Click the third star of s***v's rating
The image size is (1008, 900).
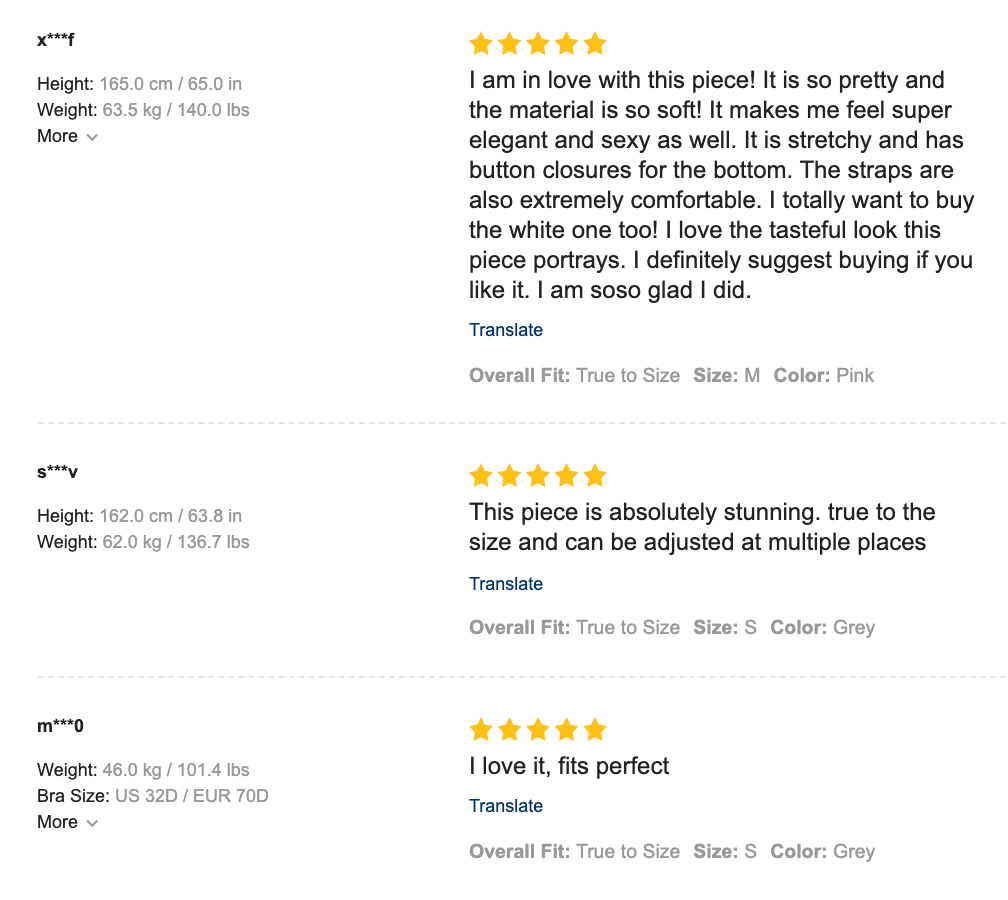tap(538, 476)
